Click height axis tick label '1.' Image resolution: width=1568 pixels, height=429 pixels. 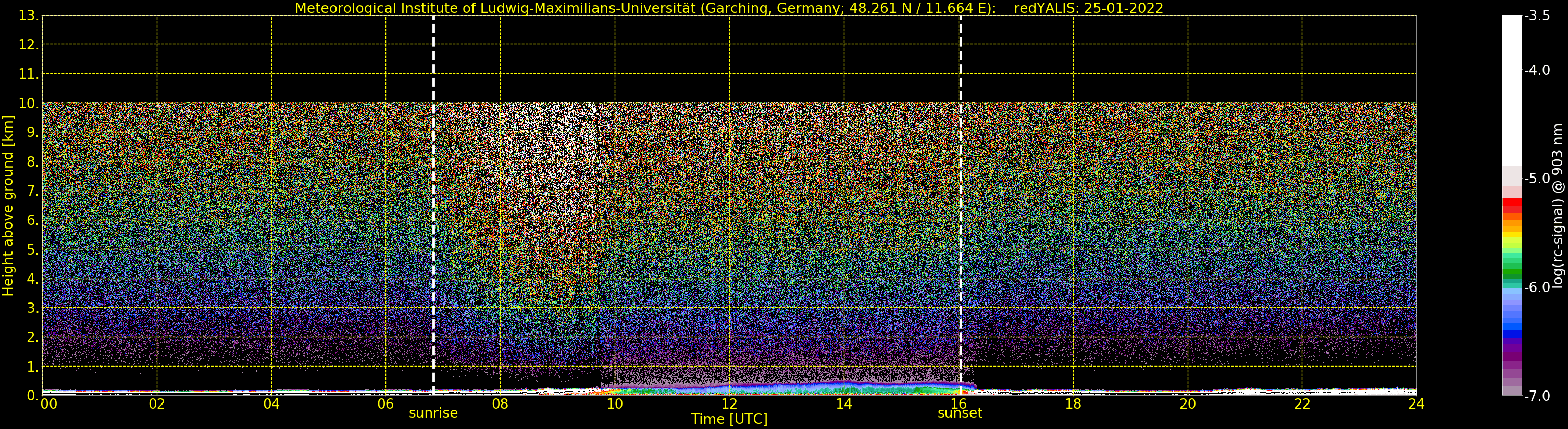tap(33, 367)
